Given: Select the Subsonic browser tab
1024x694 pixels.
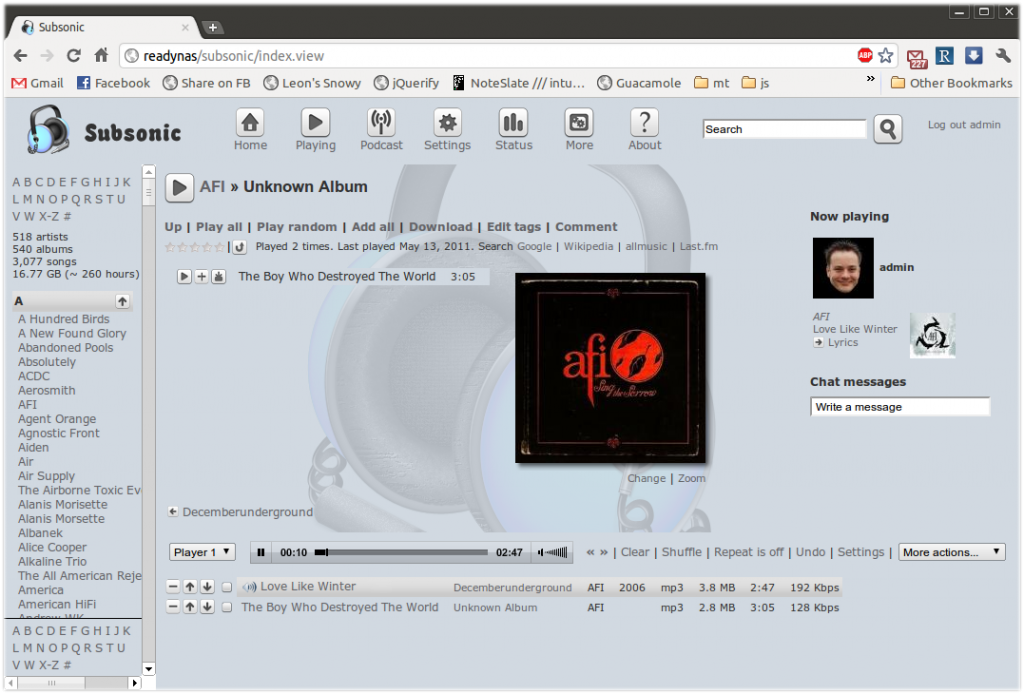Looking at the screenshot, I should (x=104, y=27).
